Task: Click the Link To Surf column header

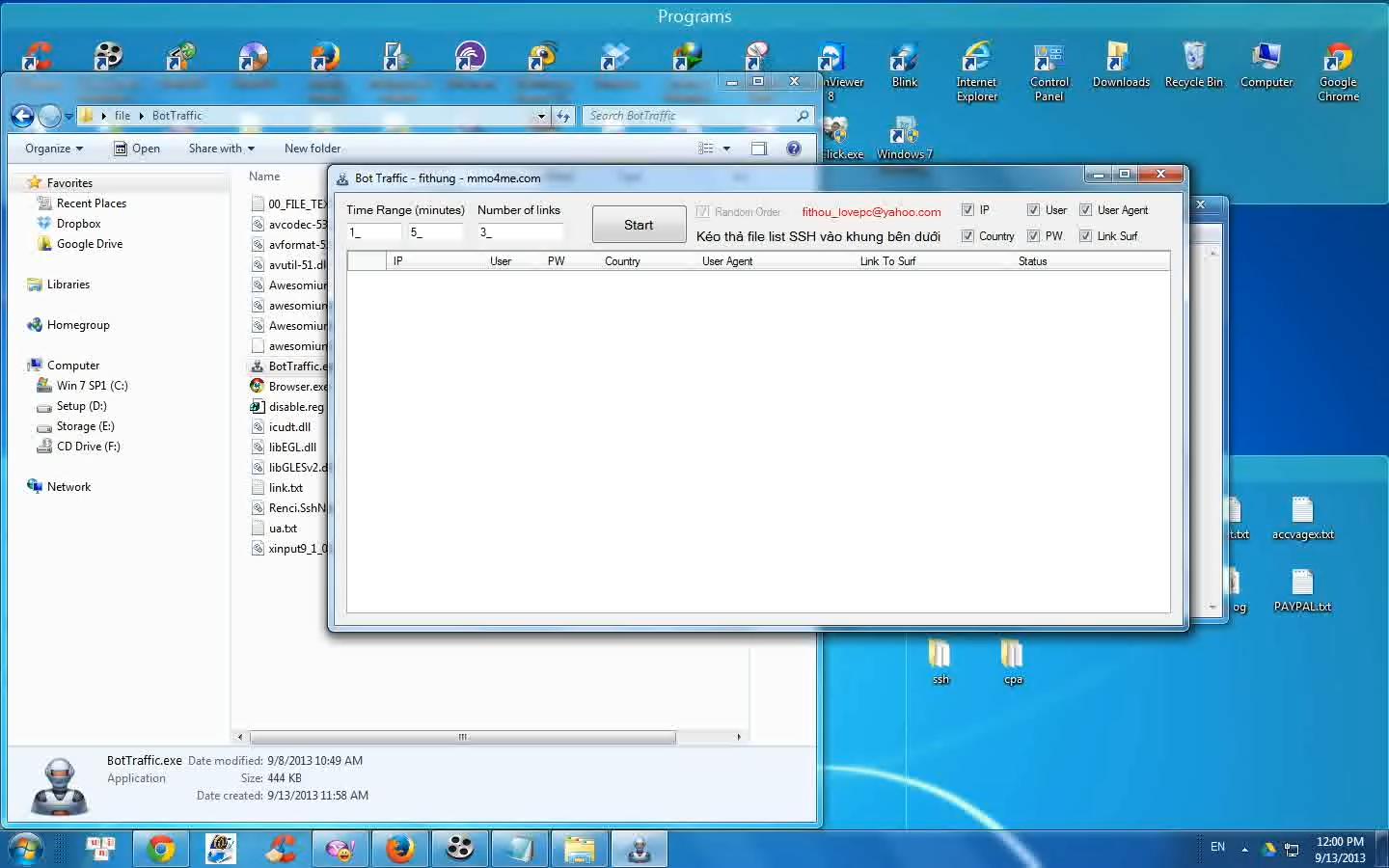Action: pos(887,260)
